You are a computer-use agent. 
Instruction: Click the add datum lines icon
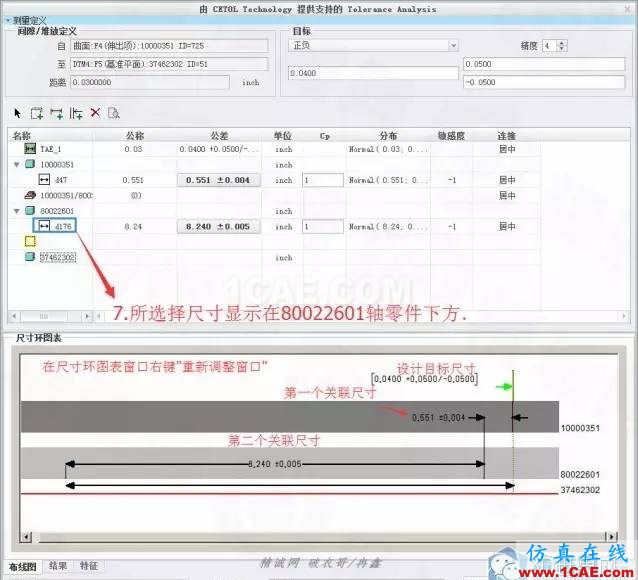pyautogui.click(x=76, y=113)
